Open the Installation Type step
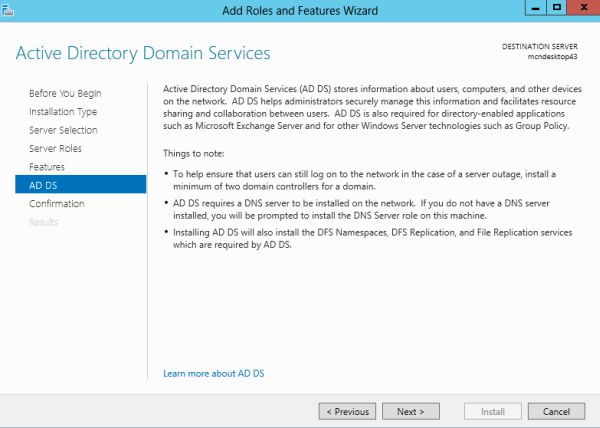Image resolution: width=600 pixels, height=428 pixels. (63, 112)
